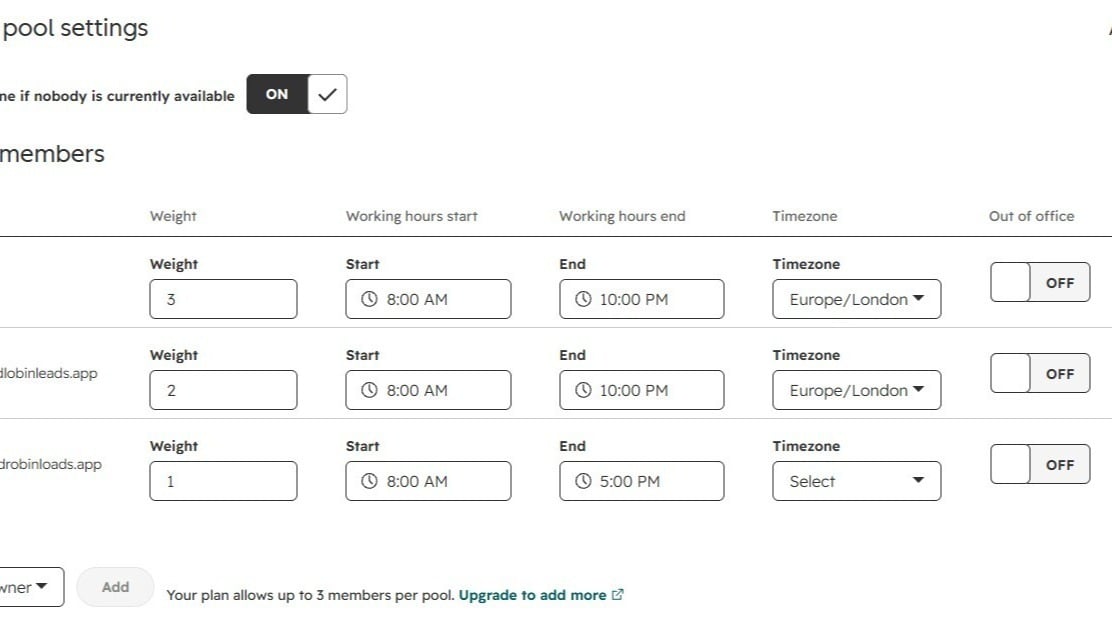Click the Working hours start column header
This screenshot has width=1112, height=626.
click(x=412, y=216)
